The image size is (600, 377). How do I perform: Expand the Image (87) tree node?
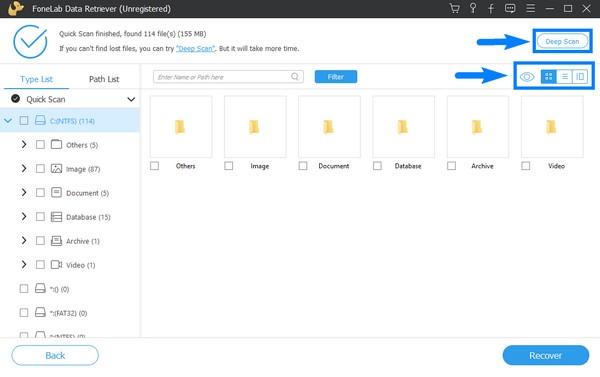coord(24,169)
